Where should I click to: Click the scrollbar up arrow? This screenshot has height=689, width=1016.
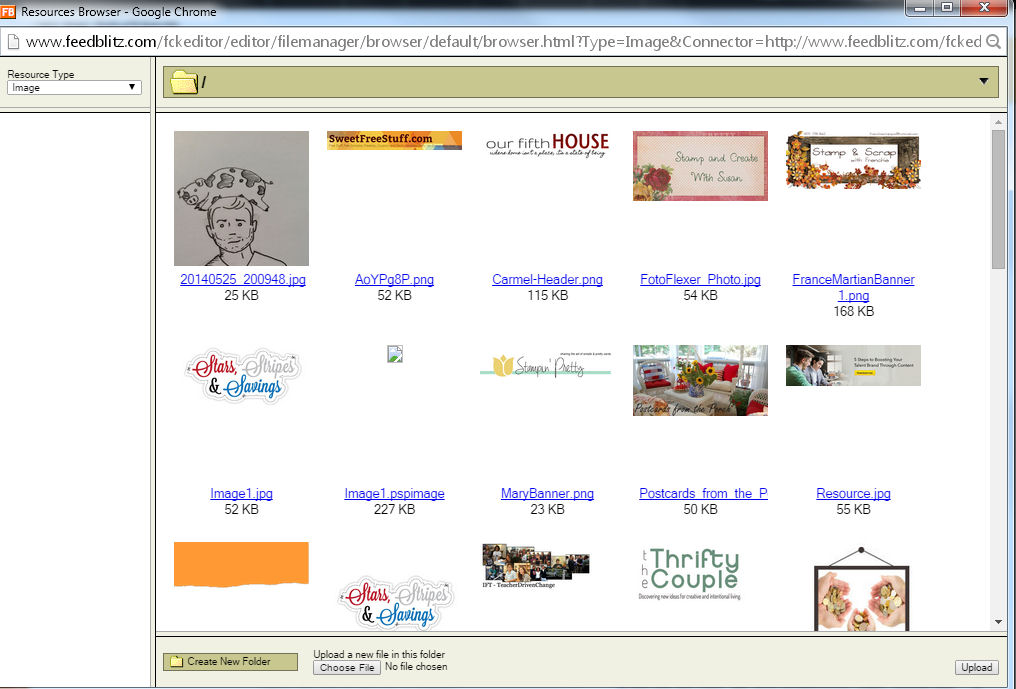pyautogui.click(x=998, y=122)
